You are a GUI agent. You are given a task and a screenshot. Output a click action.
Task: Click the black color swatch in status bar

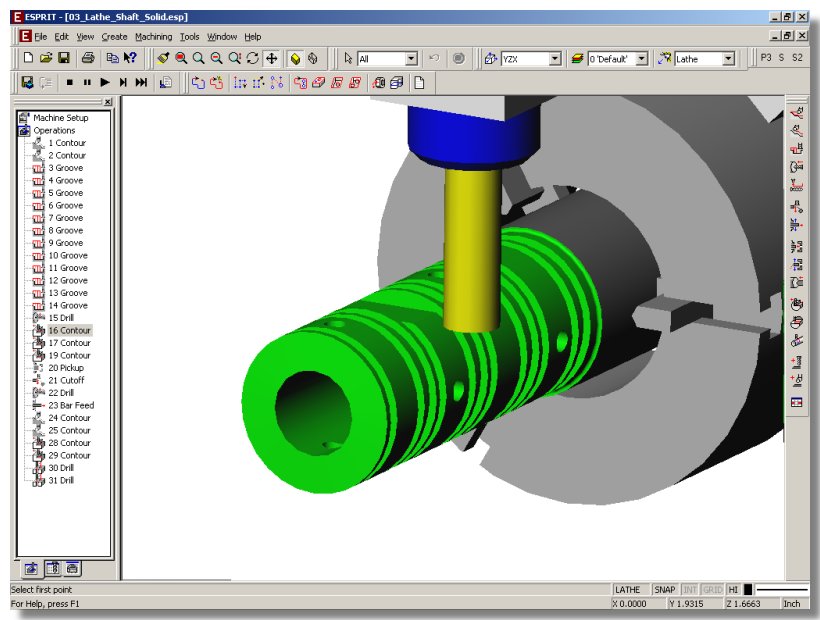coord(749,590)
